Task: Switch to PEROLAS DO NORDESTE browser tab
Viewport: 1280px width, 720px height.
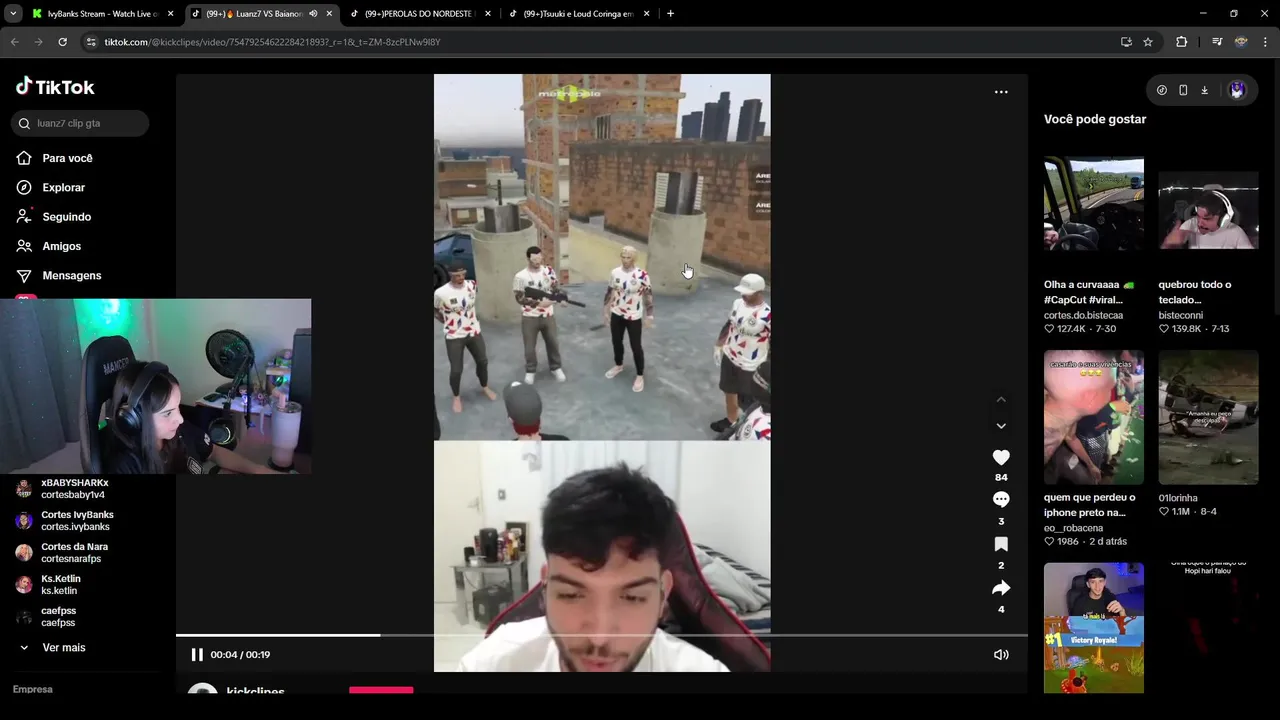Action: 420,14
